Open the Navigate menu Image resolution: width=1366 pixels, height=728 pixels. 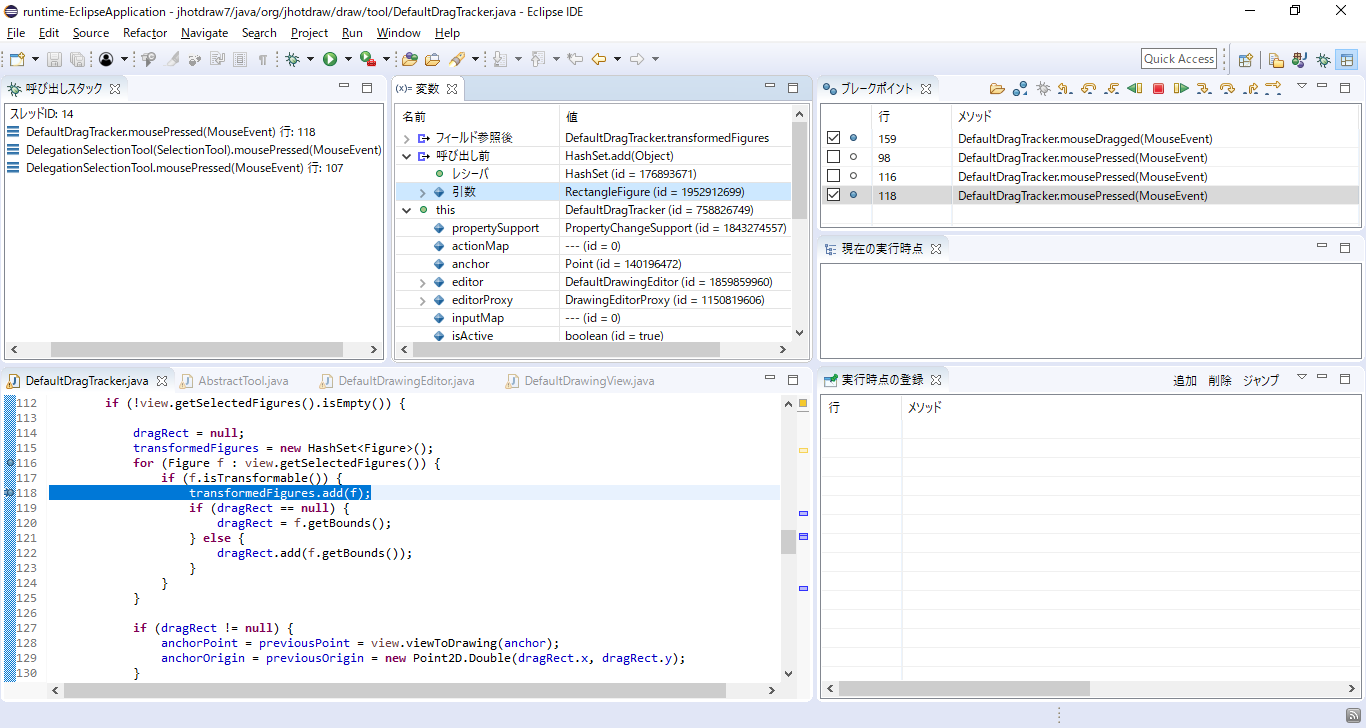[204, 33]
